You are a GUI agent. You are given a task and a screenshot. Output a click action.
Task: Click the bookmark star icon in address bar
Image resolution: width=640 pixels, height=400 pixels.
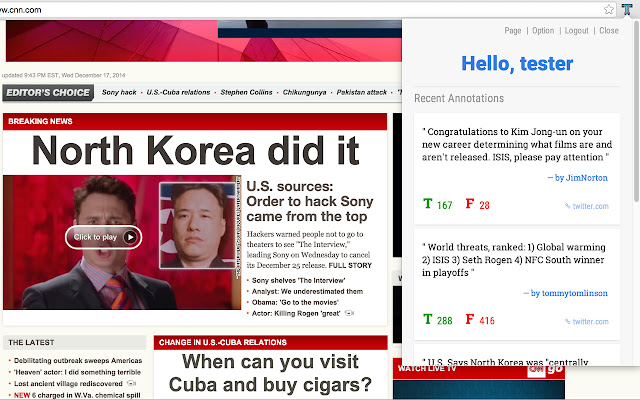609,9
